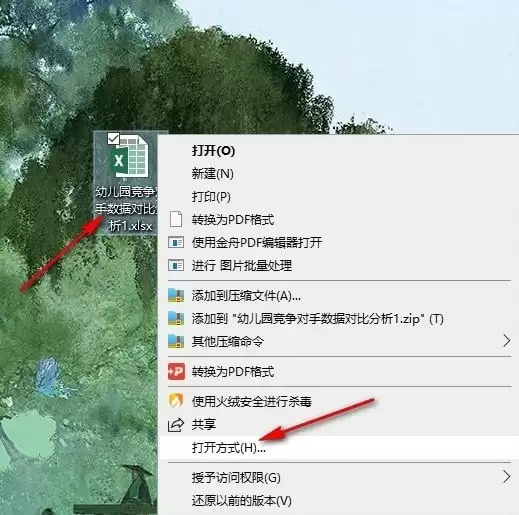Choose 使用火绒安全进行杀毒

coord(252,402)
